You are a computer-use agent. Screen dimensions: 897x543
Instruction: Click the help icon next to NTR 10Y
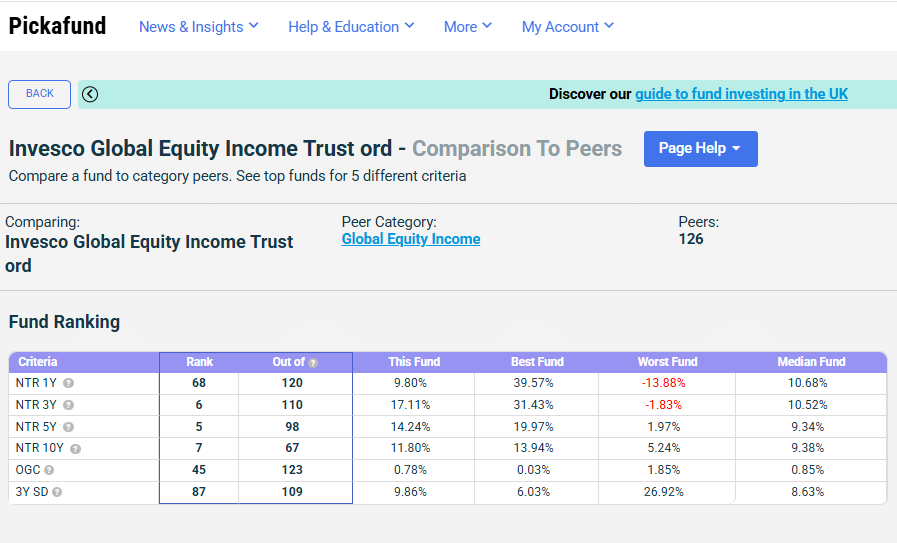coord(76,449)
